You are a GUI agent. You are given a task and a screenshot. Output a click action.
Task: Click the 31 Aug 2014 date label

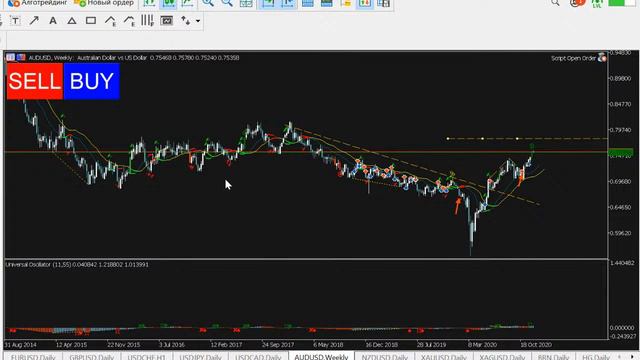click(20, 344)
